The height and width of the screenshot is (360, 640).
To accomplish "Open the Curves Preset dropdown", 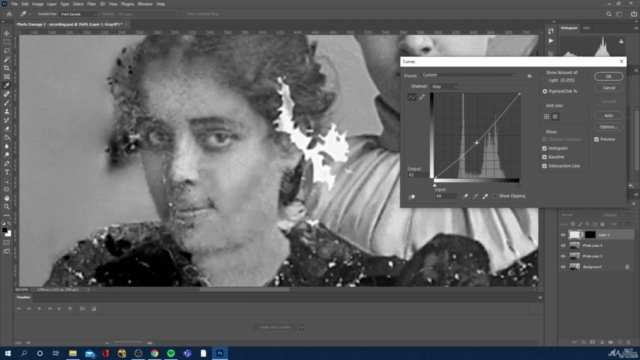I will 468,76.
